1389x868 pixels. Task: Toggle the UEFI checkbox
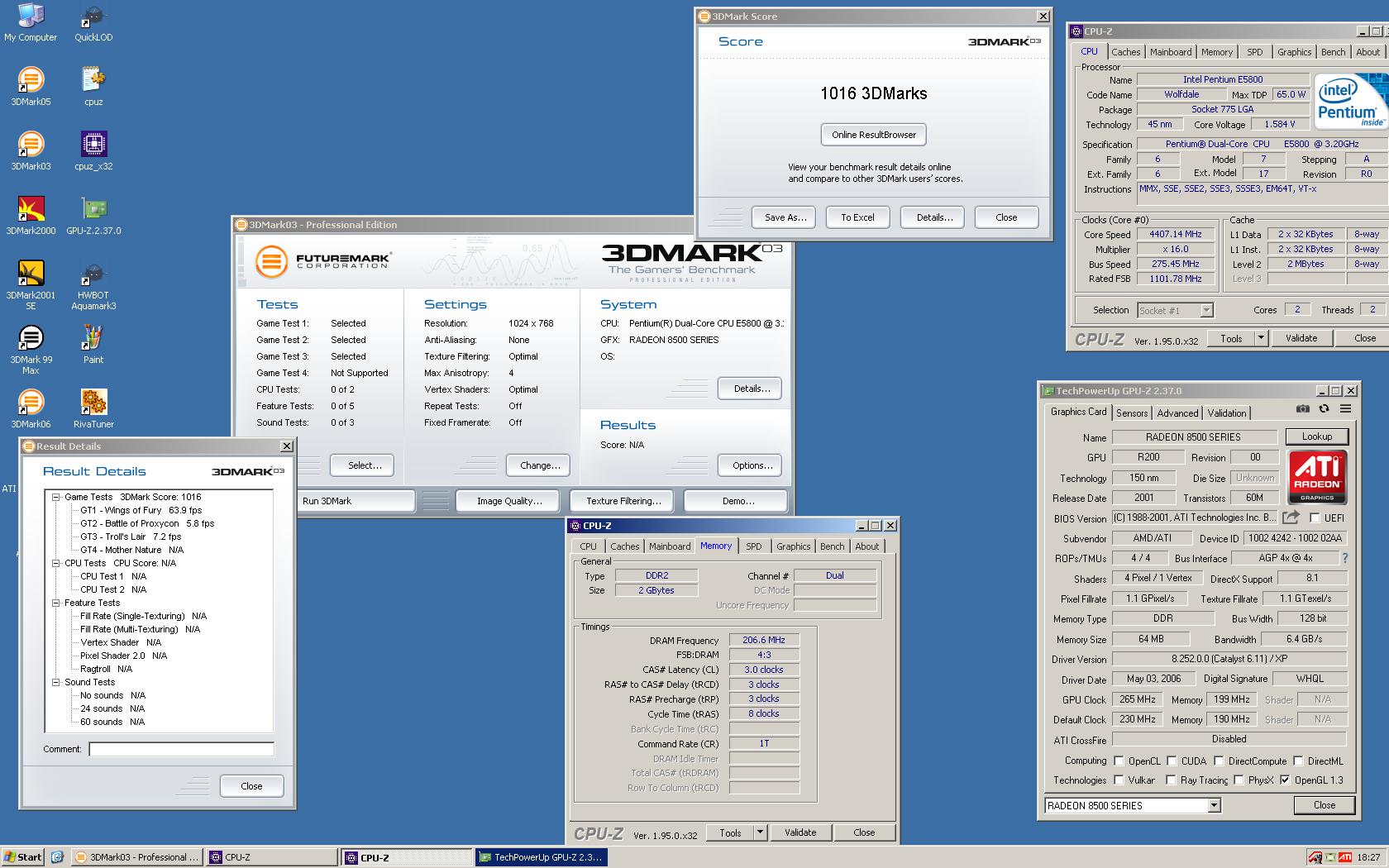(x=1315, y=518)
